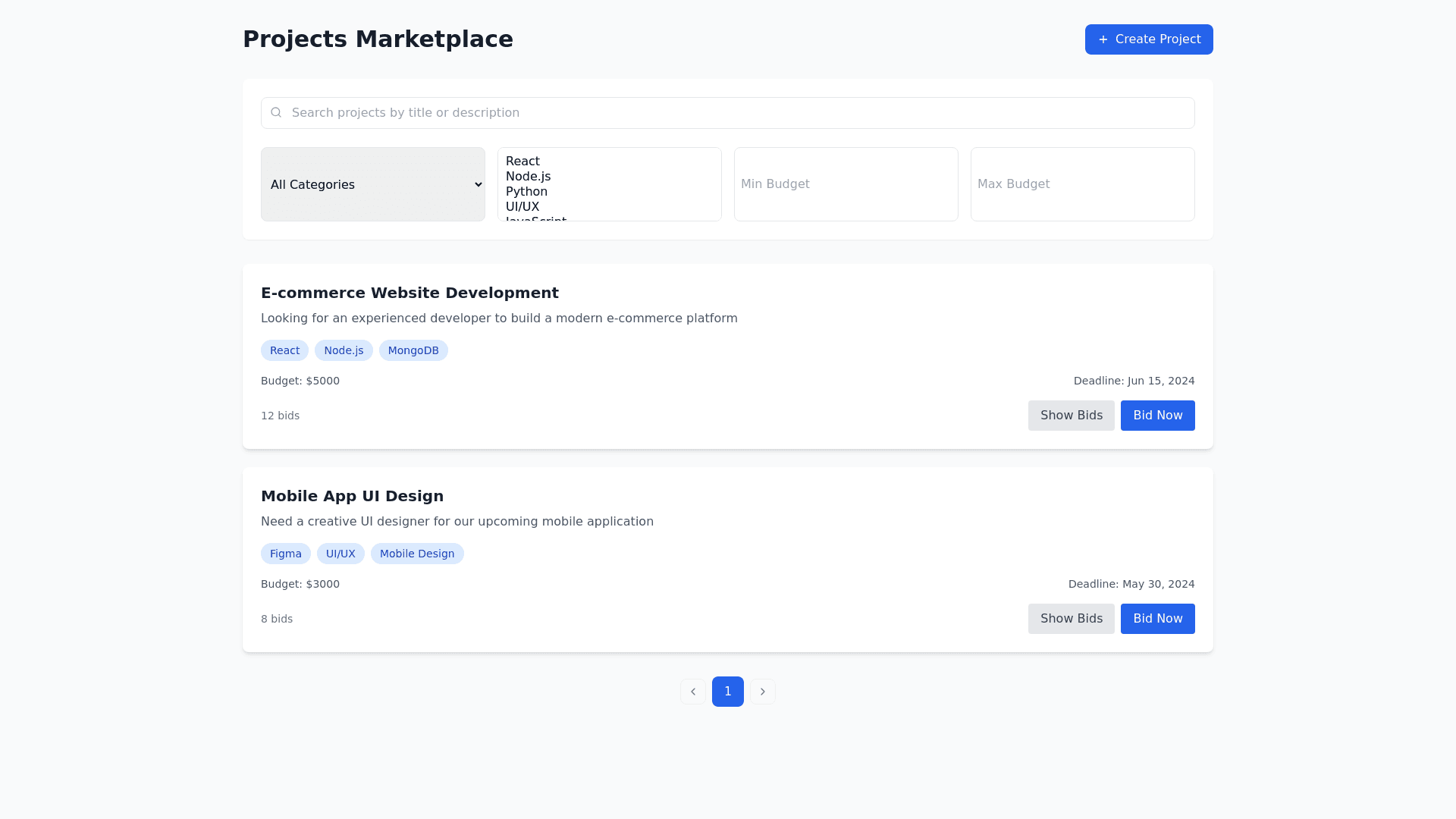This screenshot has width=1456, height=819.
Task: Click the MongoDB skill tag
Action: (413, 350)
